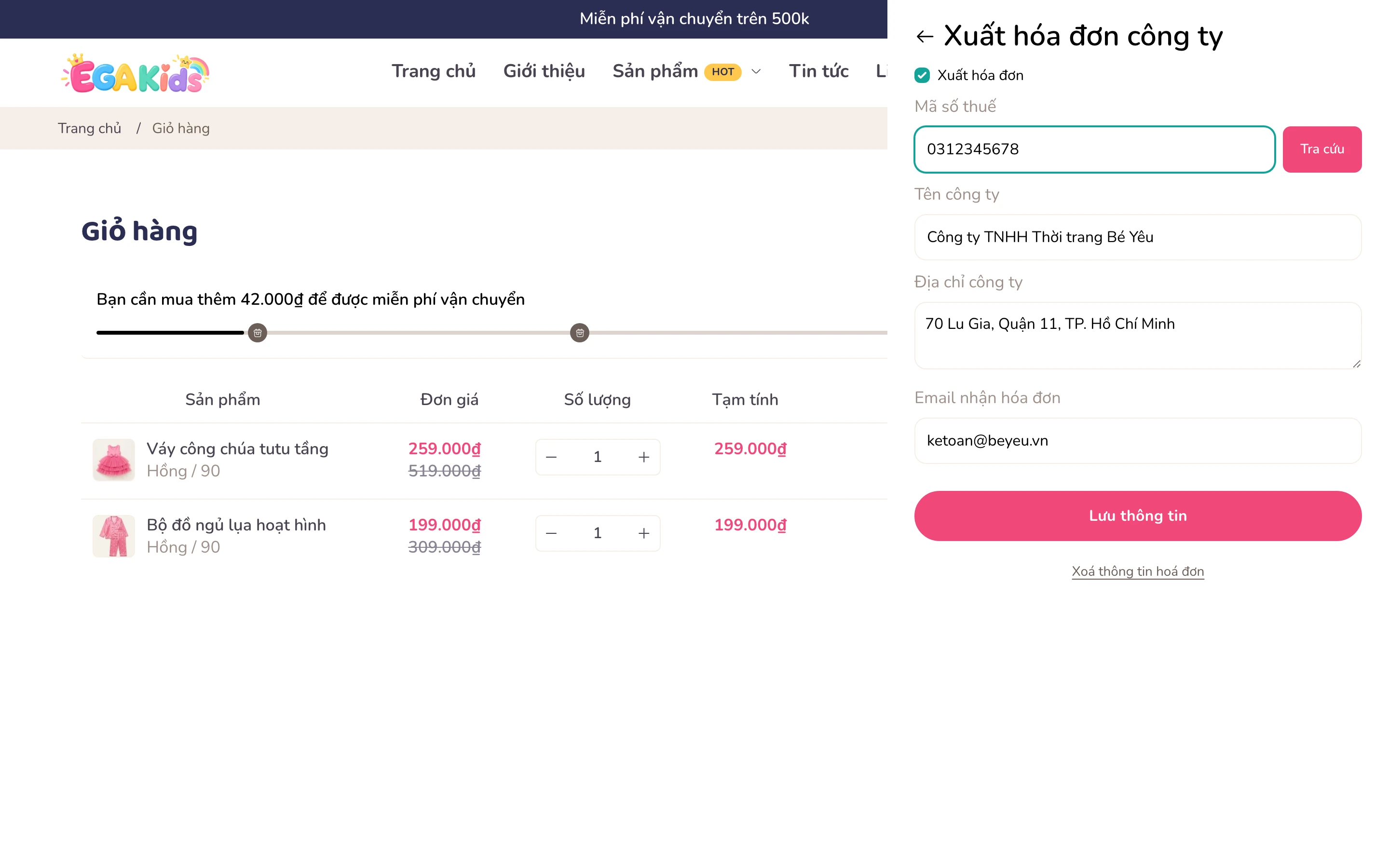Focus the Địa chỉ công ty textarea
This screenshot has width=1389, height=868.
(1138, 335)
